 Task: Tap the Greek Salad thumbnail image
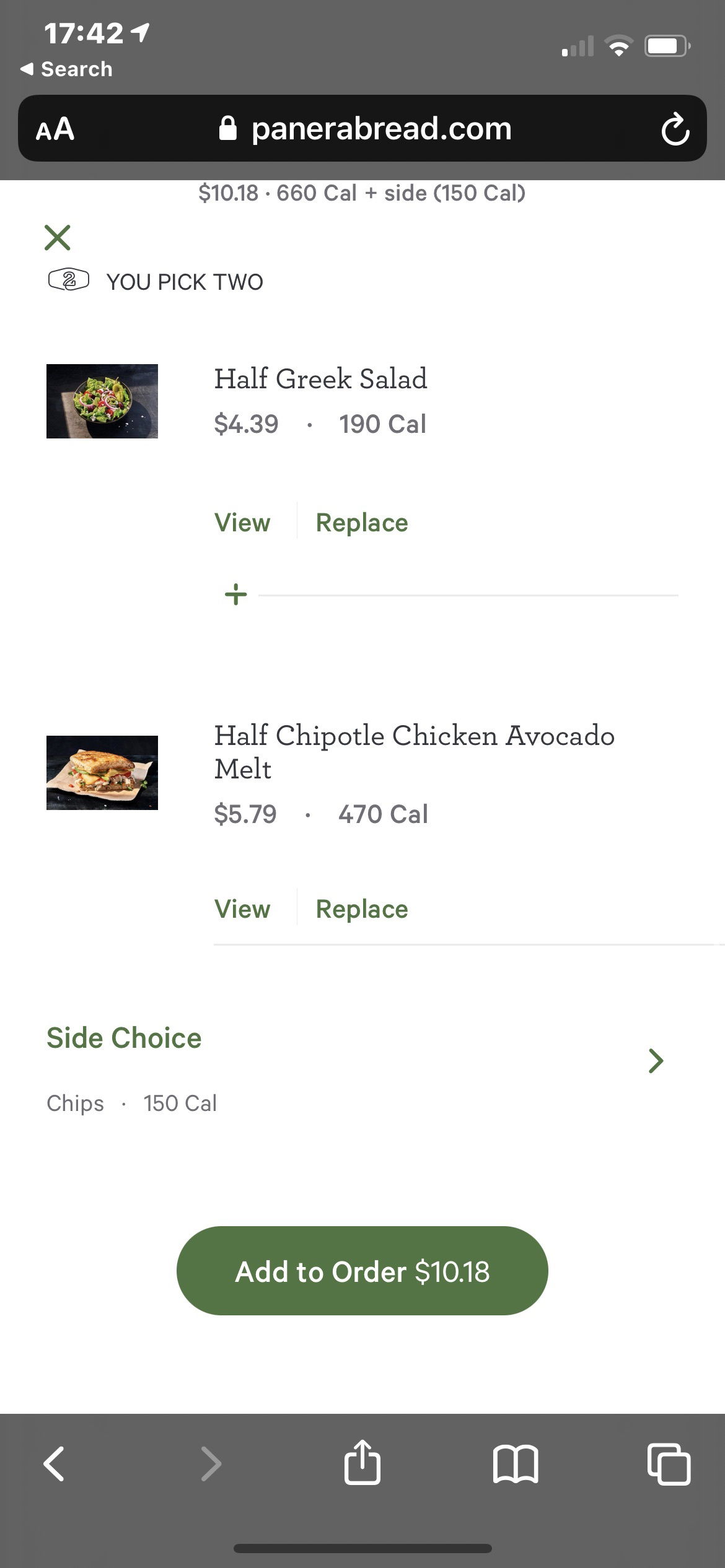(x=102, y=401)
